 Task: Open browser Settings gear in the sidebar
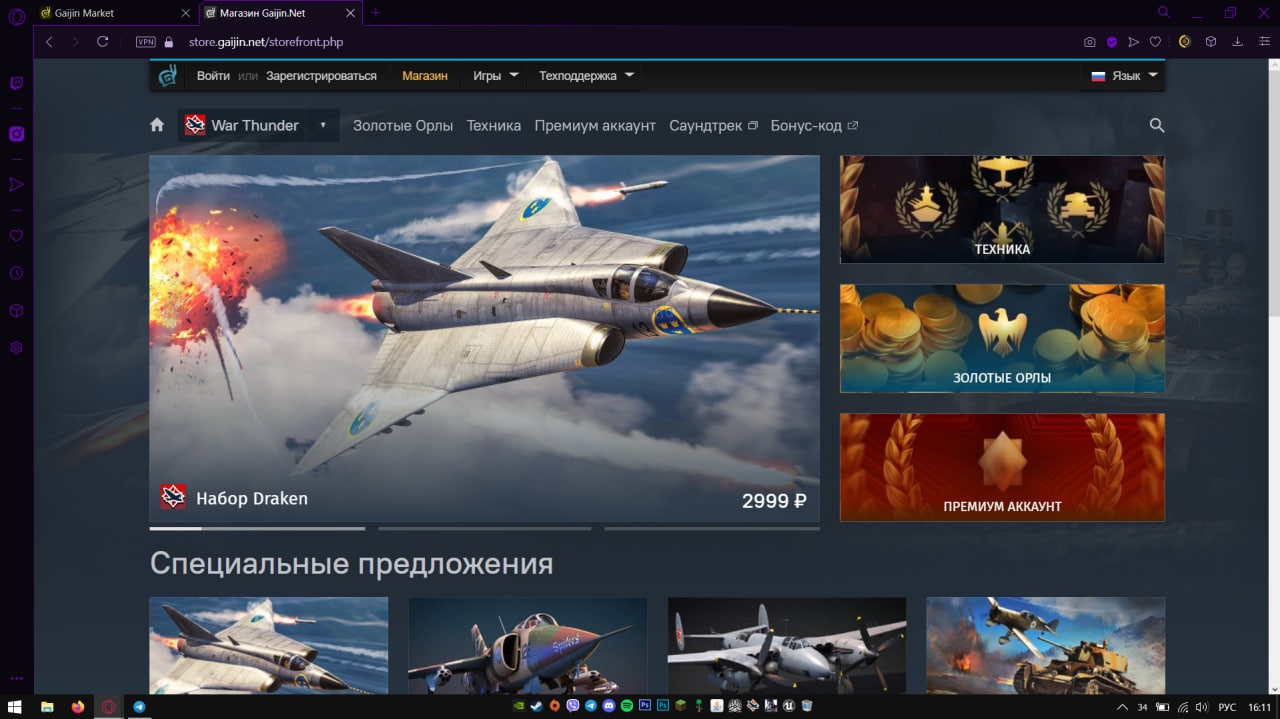16,348
